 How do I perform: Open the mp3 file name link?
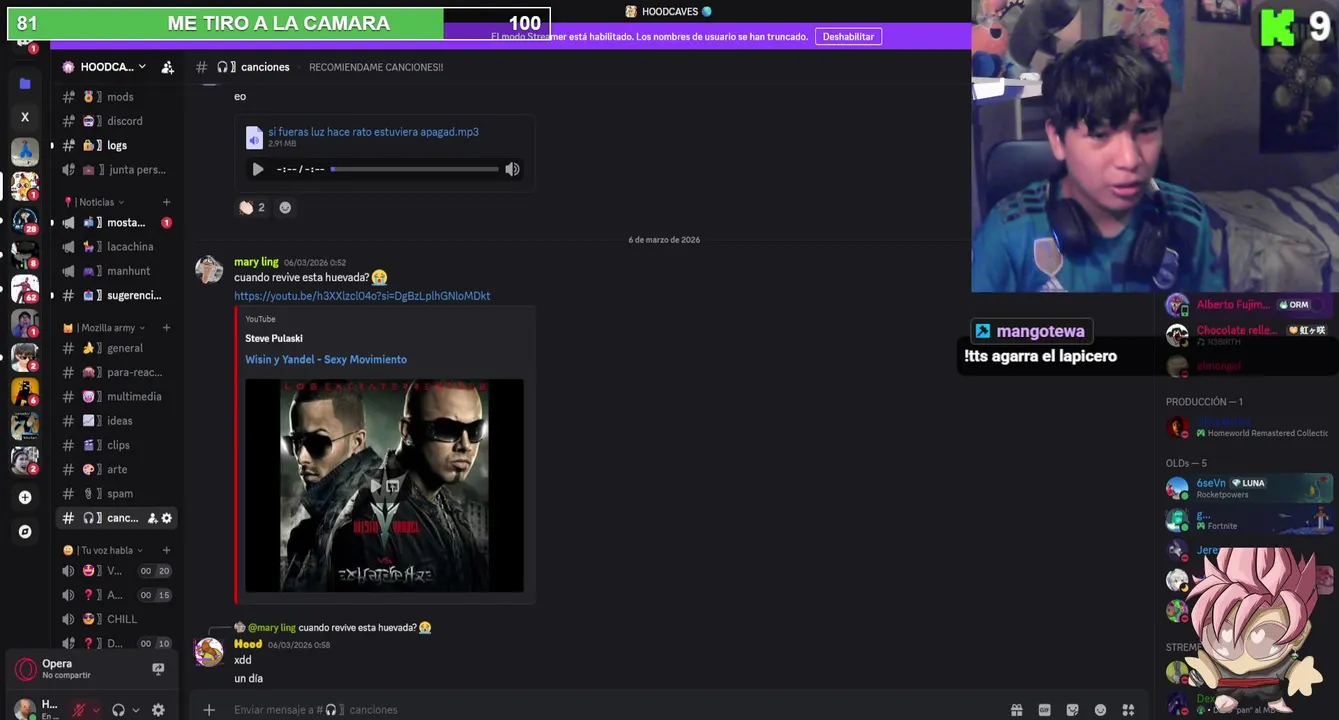coord(373,132)
